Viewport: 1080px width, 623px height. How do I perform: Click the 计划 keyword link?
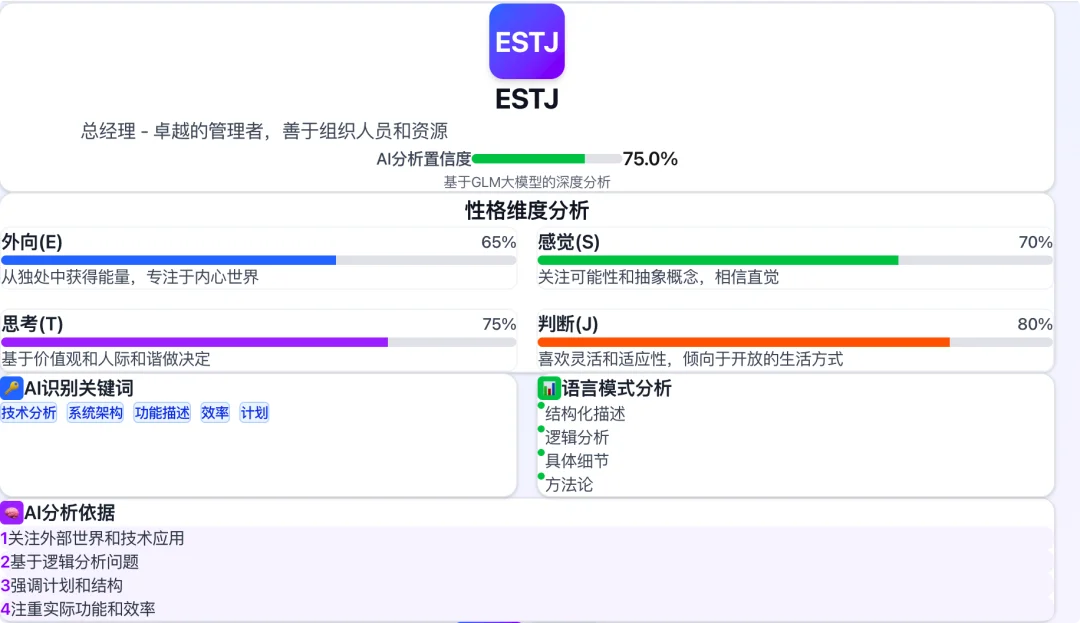click(x=254, y=412)
